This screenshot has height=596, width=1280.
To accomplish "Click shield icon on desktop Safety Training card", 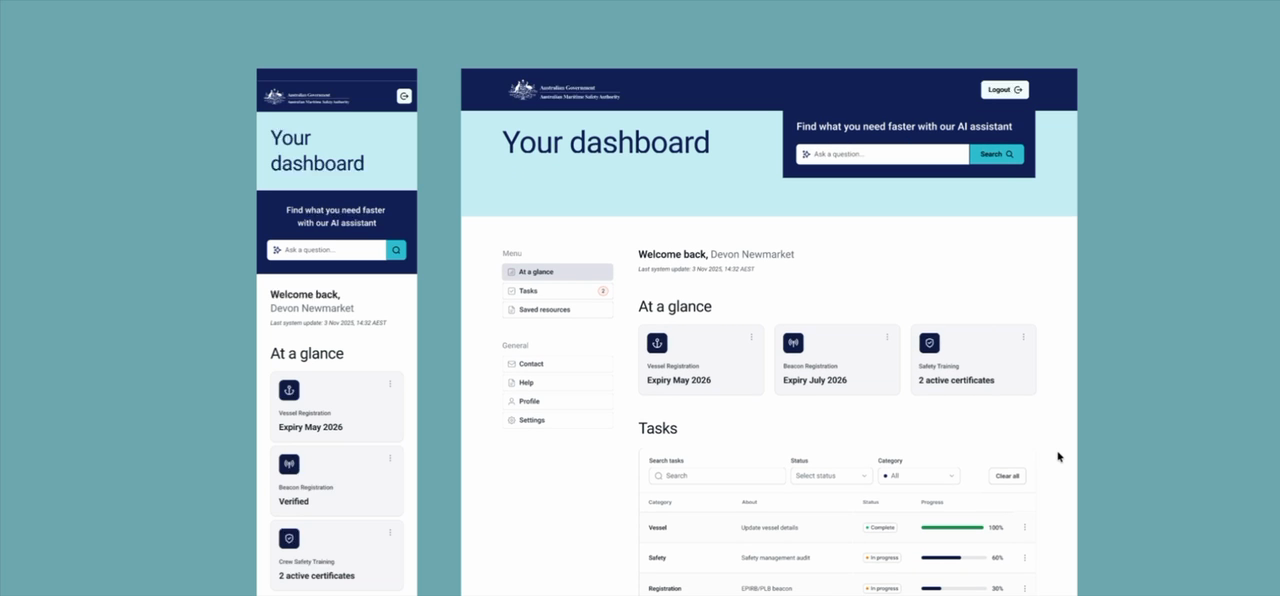I will coord(929,343).
